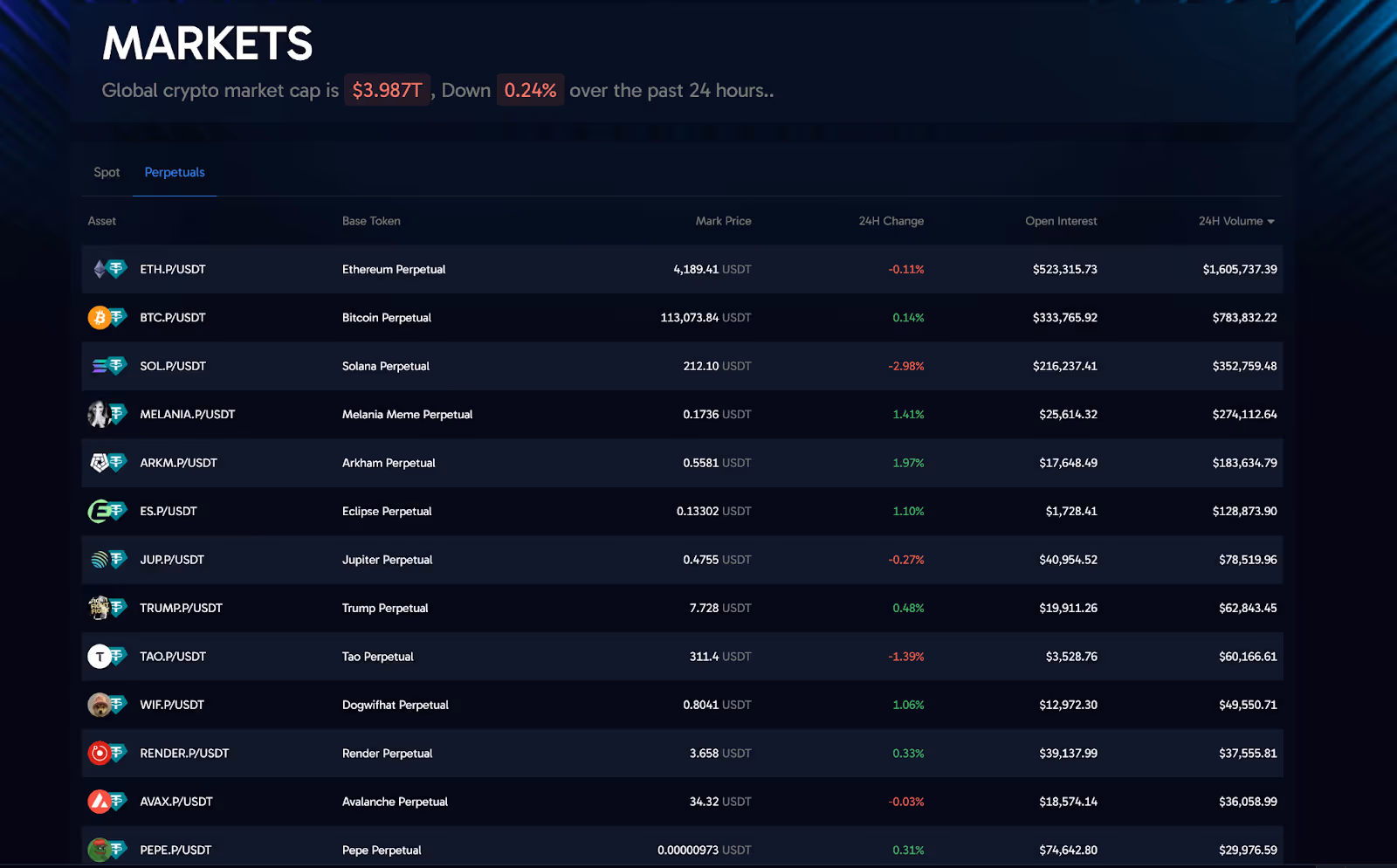Click the MARKETS page heading
Viewport: 1397px width, 868px height.
click(207, 43)
